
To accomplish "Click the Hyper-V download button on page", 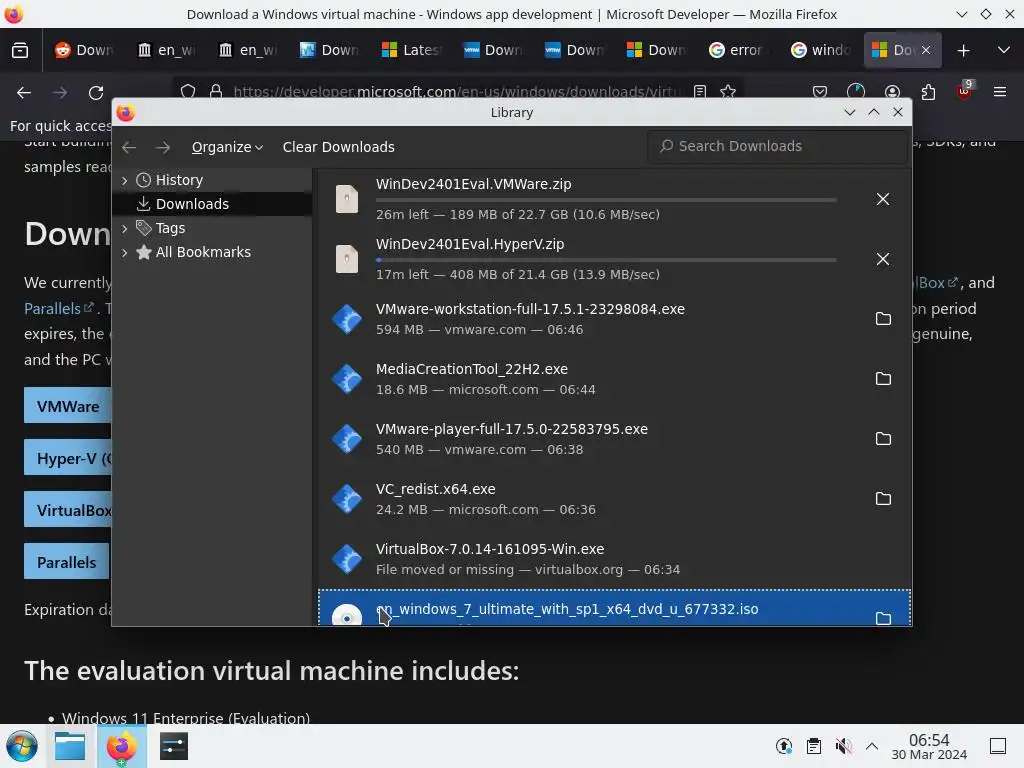I will tap(68, 458).
